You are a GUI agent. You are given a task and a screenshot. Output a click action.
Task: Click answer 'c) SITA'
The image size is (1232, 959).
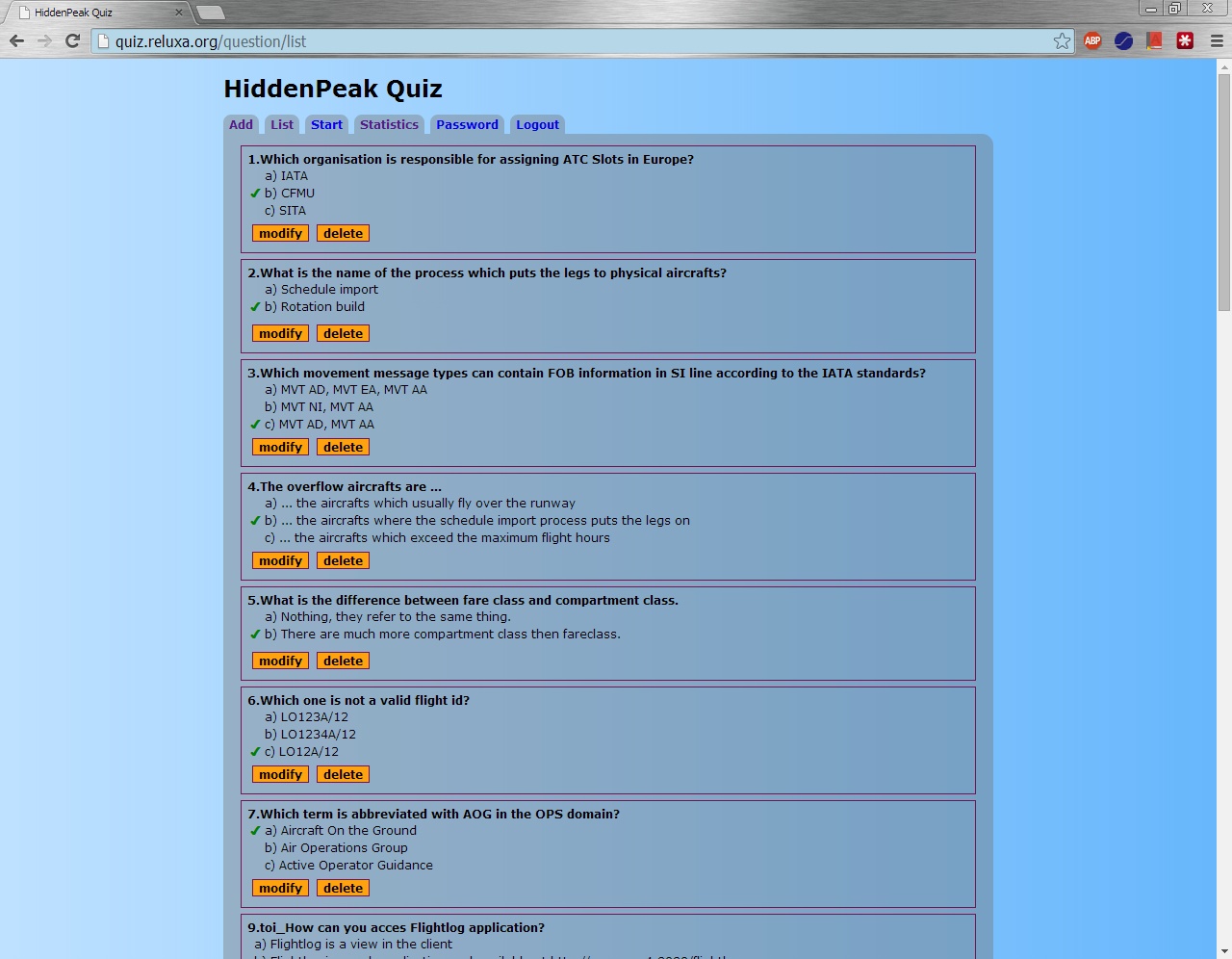[x=285, y=211]
